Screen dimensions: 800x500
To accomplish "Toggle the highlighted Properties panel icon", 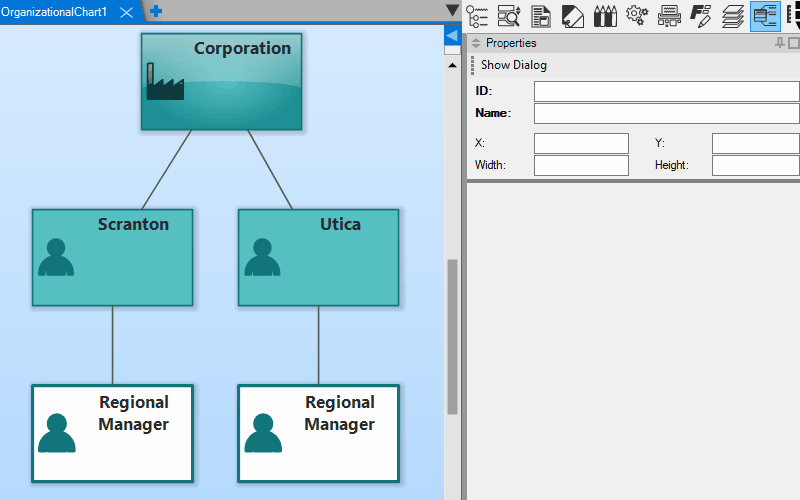I will point(765,15).
